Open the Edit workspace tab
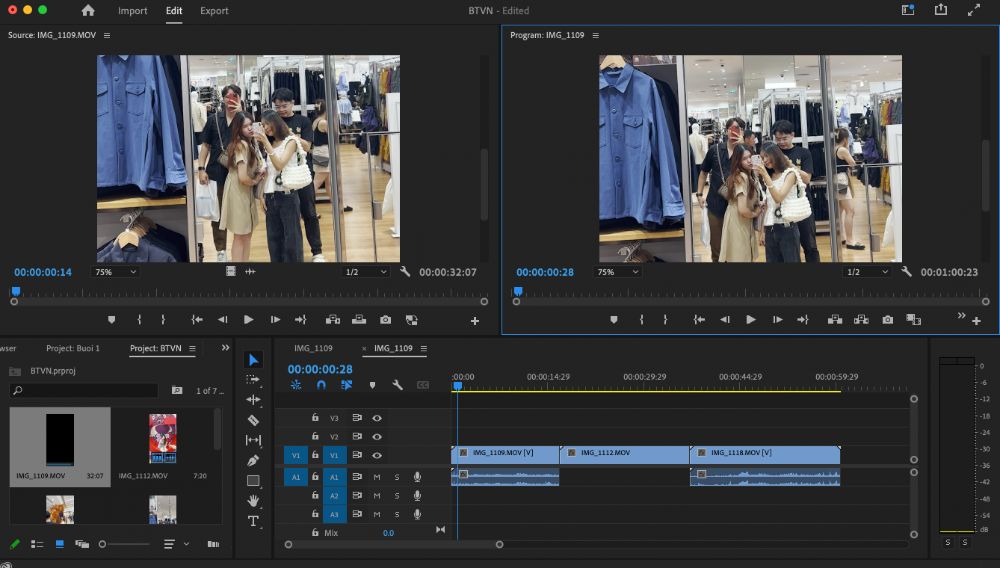Image resolution: width=1000 pixels, height=568 pixels. tap(174, 11)
